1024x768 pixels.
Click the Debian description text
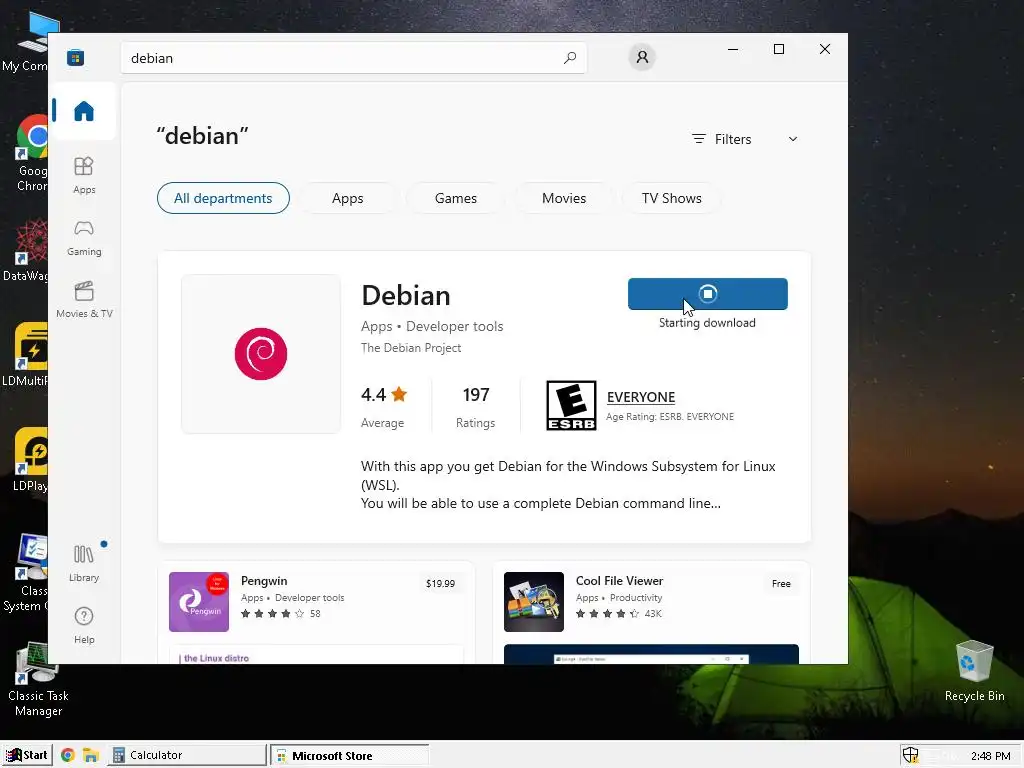coord(568,485)
